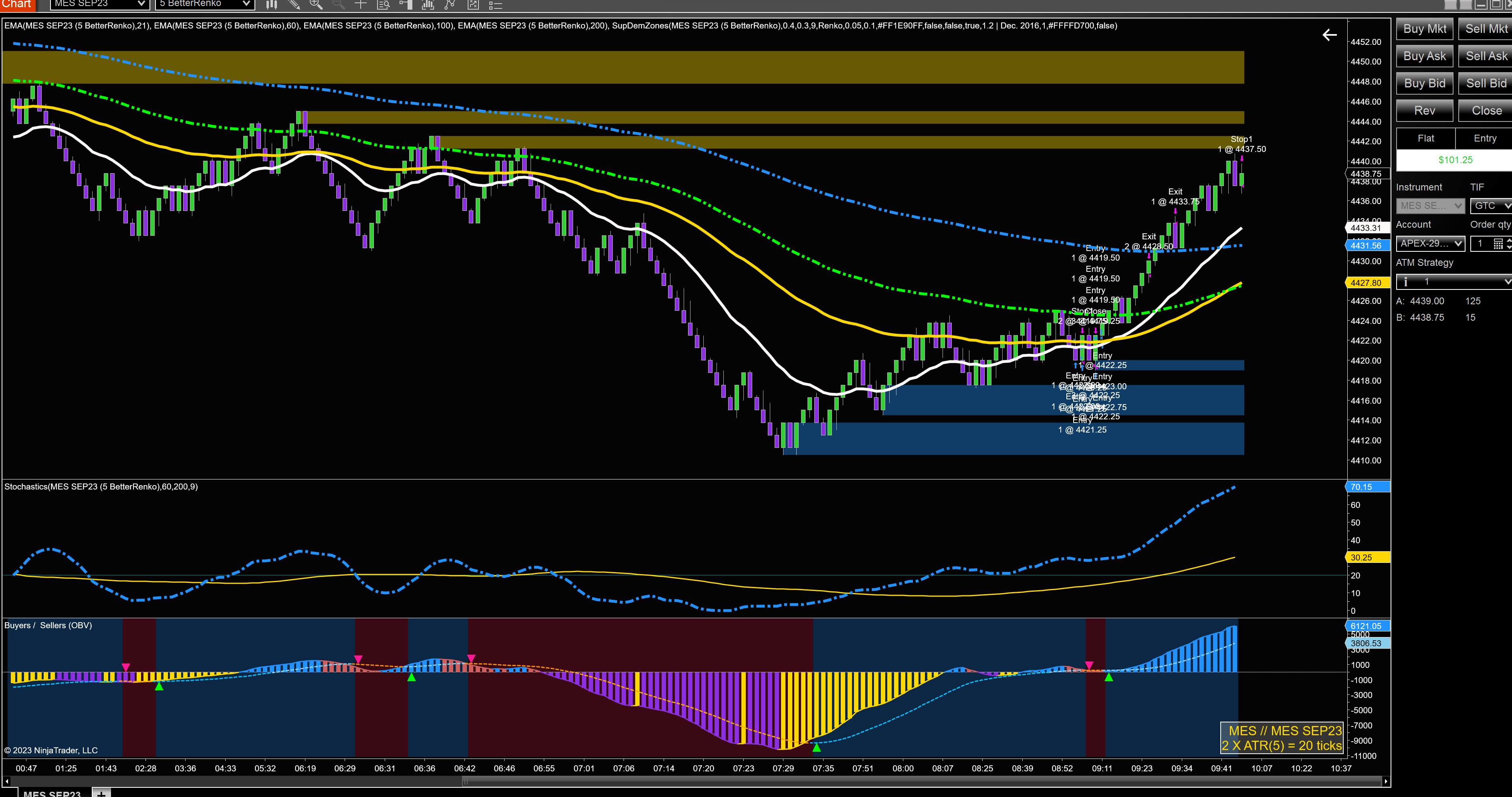Click the 2 X ATR(5) = 20 ticks box

[x=1281, y=738]
